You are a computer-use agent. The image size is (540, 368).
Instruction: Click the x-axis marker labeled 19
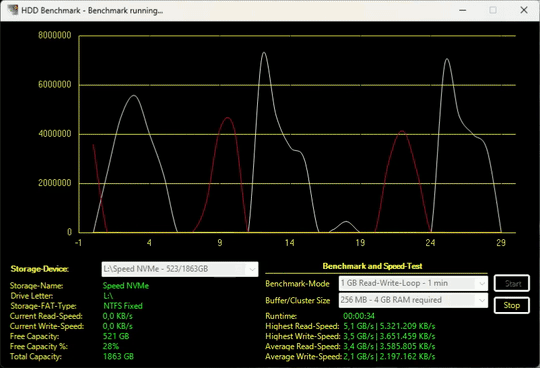tap(360, 243)
